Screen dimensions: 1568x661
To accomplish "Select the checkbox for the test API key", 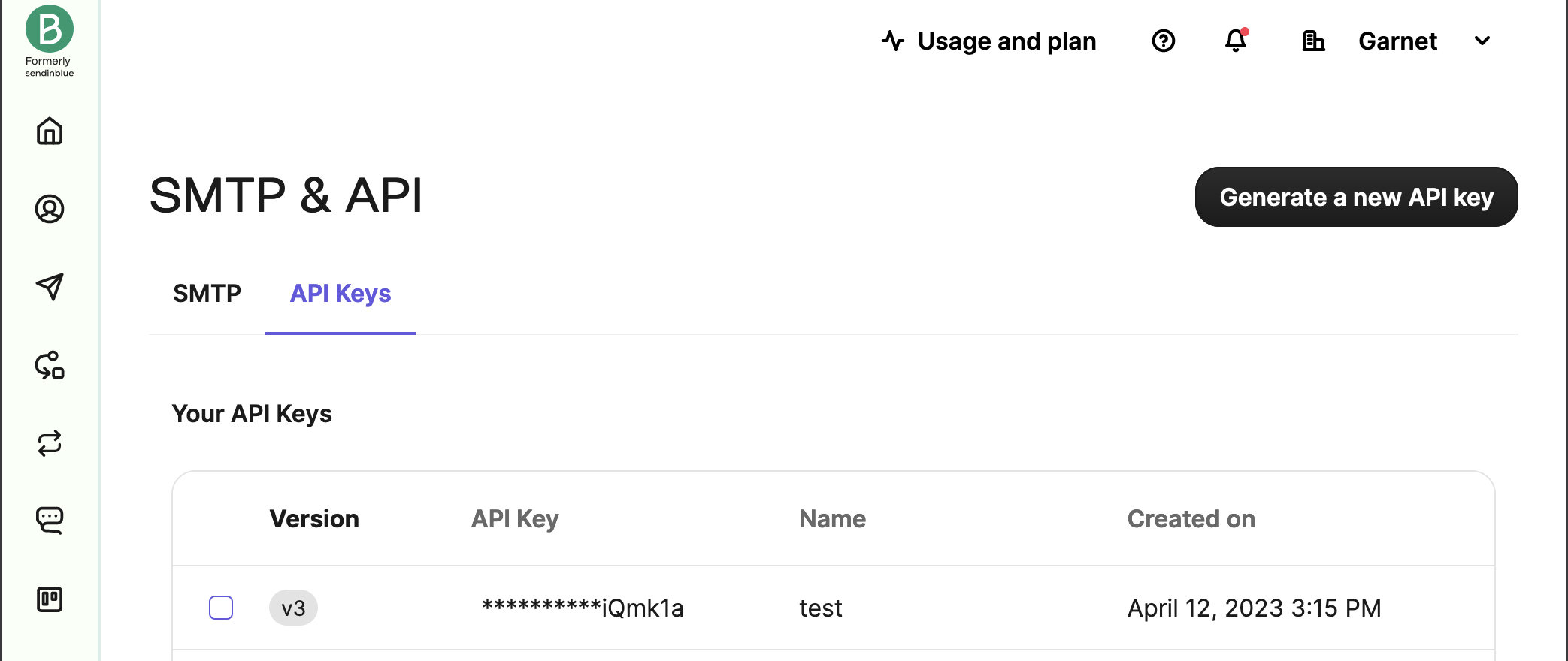I will 221,608.
